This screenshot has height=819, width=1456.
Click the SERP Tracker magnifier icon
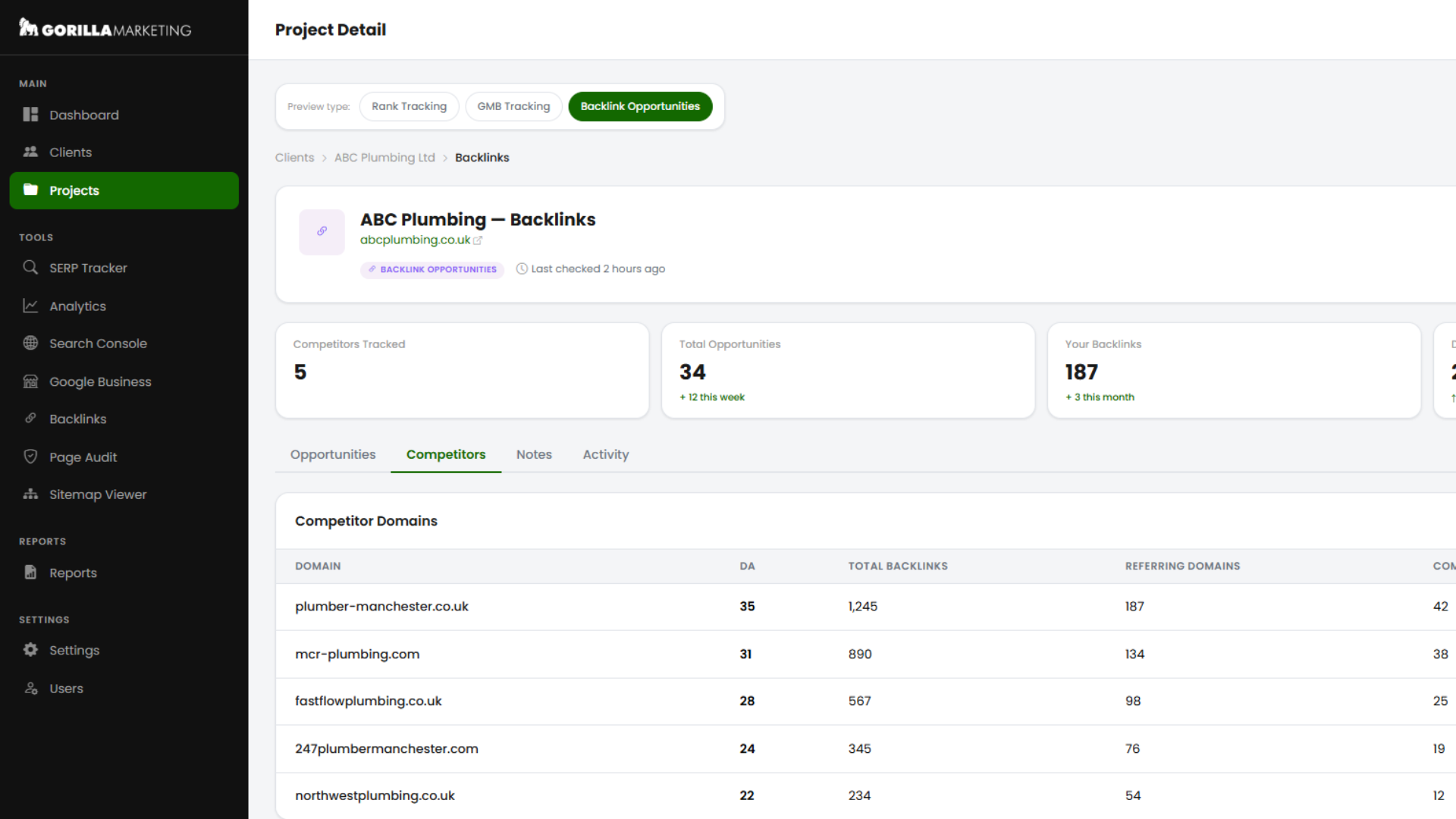(x=30, y=268)
